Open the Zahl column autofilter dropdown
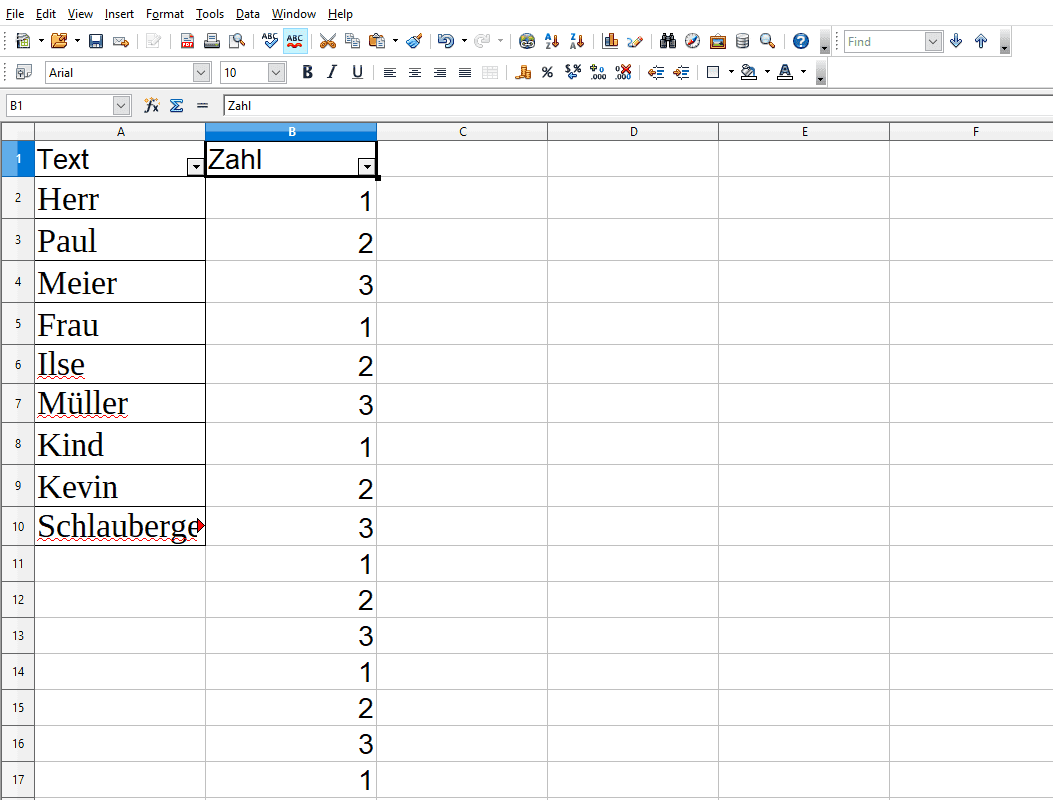1053x800 pixels. pos(367,167)
